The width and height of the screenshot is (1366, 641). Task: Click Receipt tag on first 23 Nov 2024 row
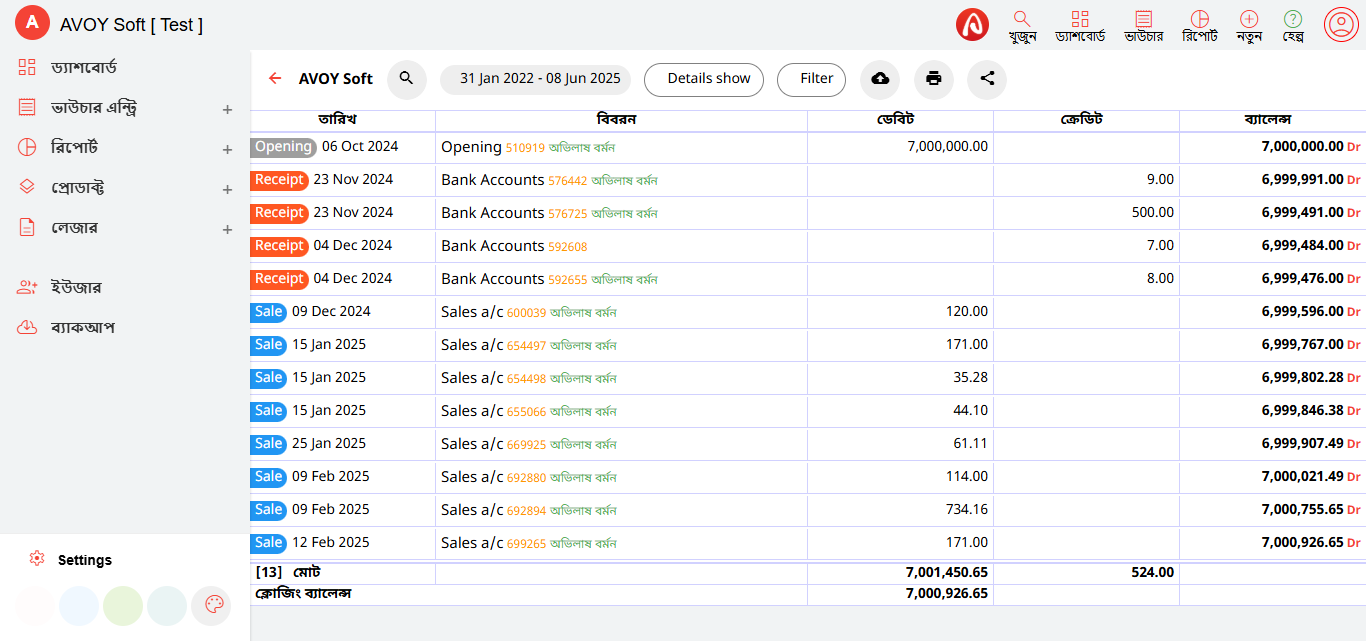click(x=279, y=180)
